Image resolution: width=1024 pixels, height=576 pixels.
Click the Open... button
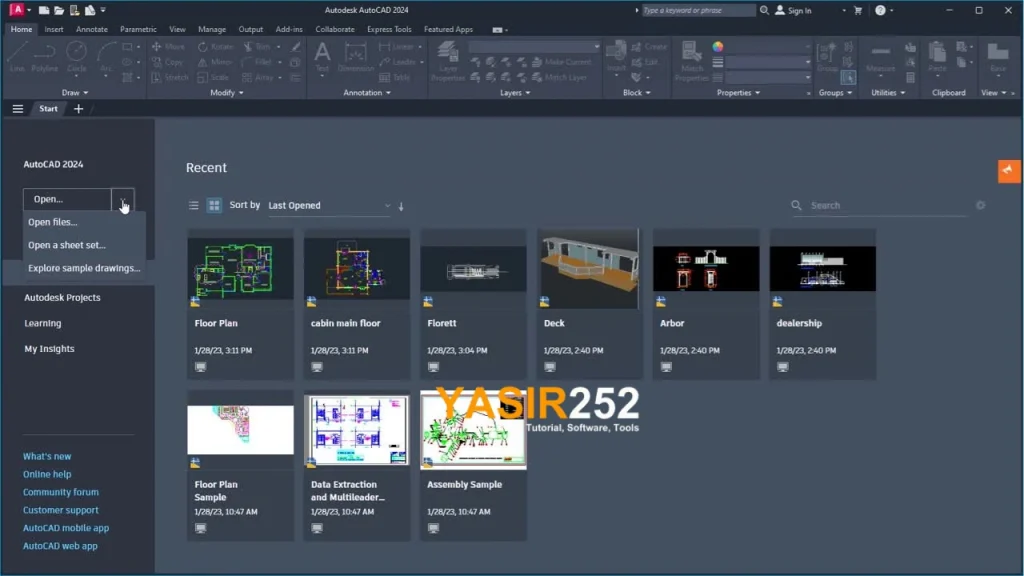(67, 199)
